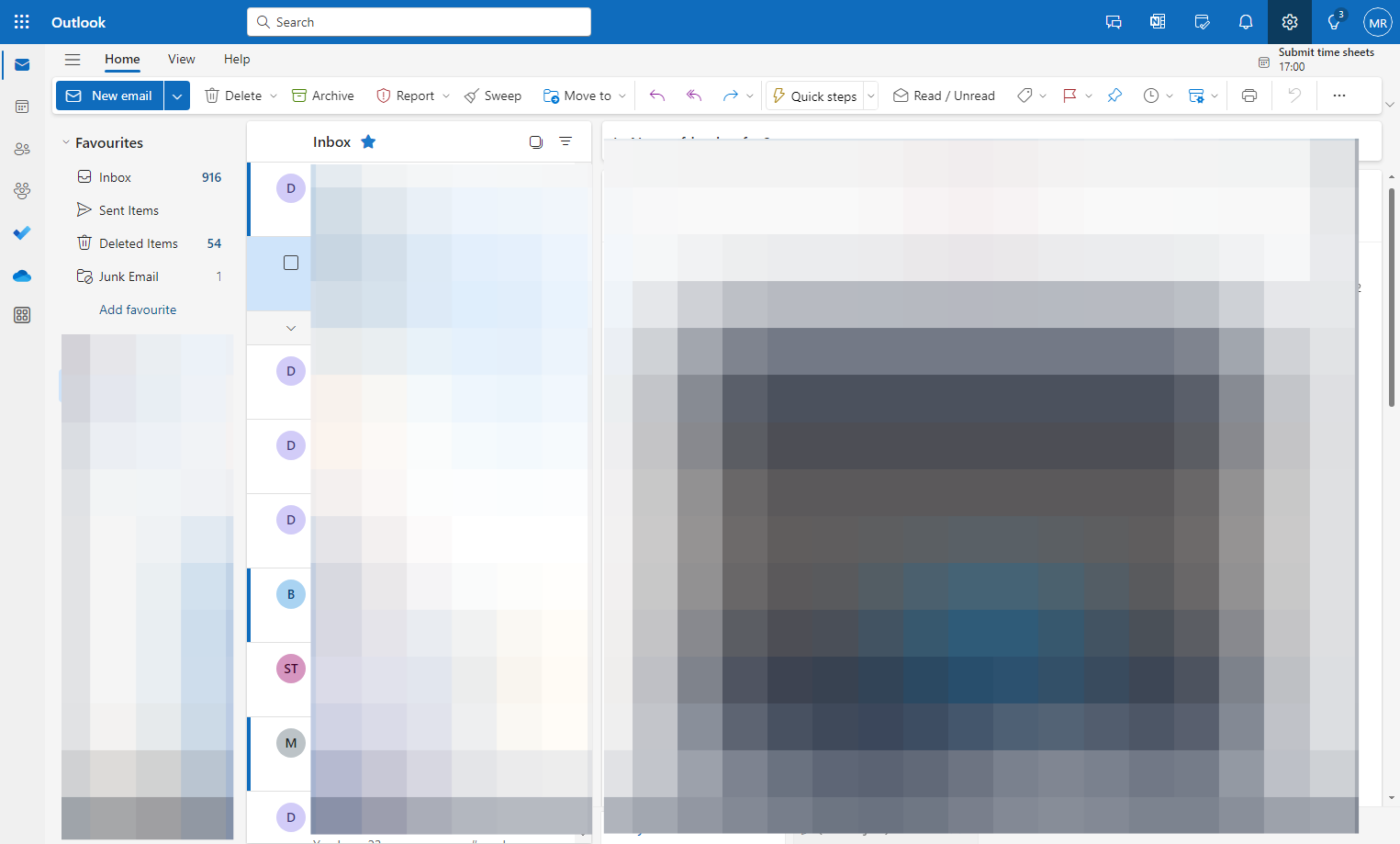Expand the collapsed message group chevron
Screen dimensions: 1400x844
291,328
